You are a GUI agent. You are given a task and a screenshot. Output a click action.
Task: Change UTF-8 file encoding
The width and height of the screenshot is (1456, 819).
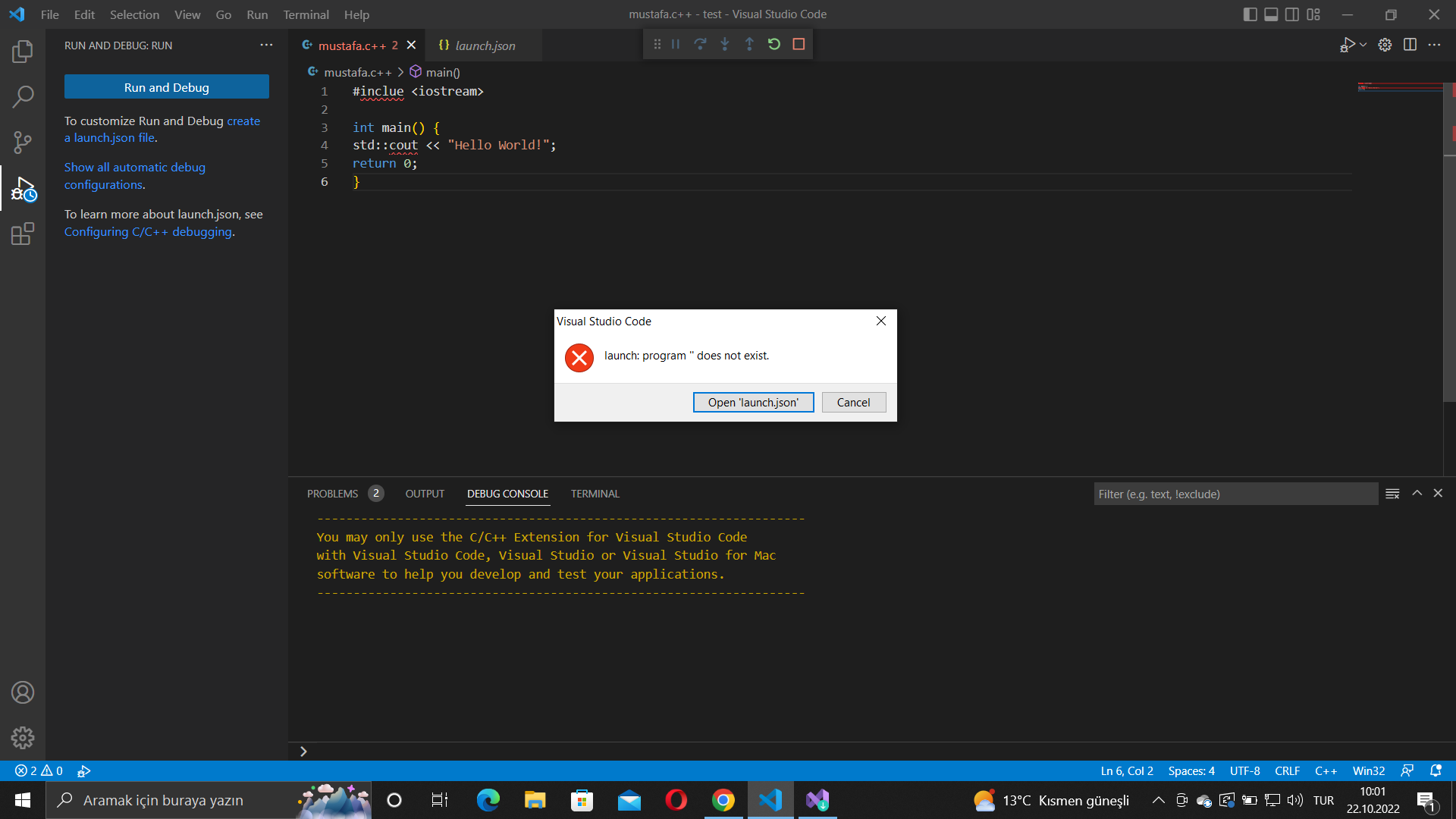click(1244, 770)
